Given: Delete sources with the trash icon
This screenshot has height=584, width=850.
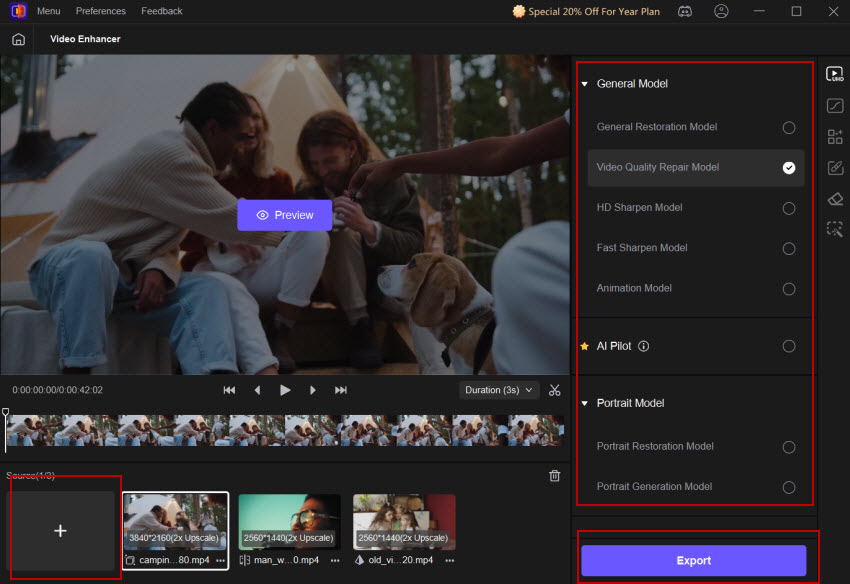Looking at the screenshot, I should pyautogui.click(x=554, y=476).
